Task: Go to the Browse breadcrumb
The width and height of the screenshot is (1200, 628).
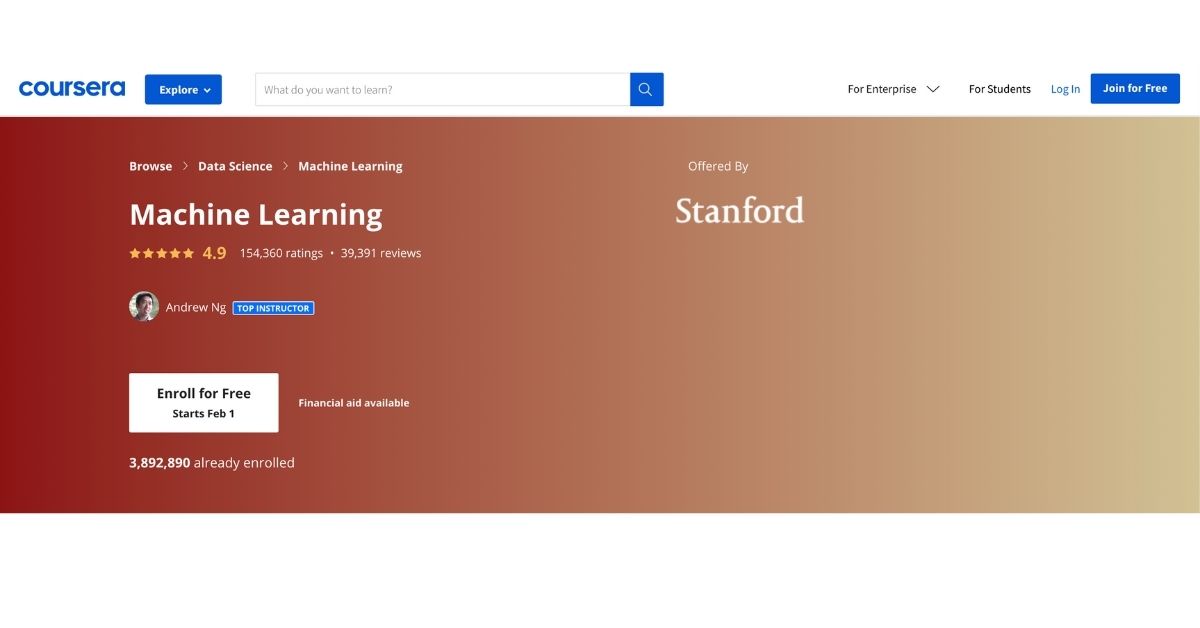Action: (150, 166)
